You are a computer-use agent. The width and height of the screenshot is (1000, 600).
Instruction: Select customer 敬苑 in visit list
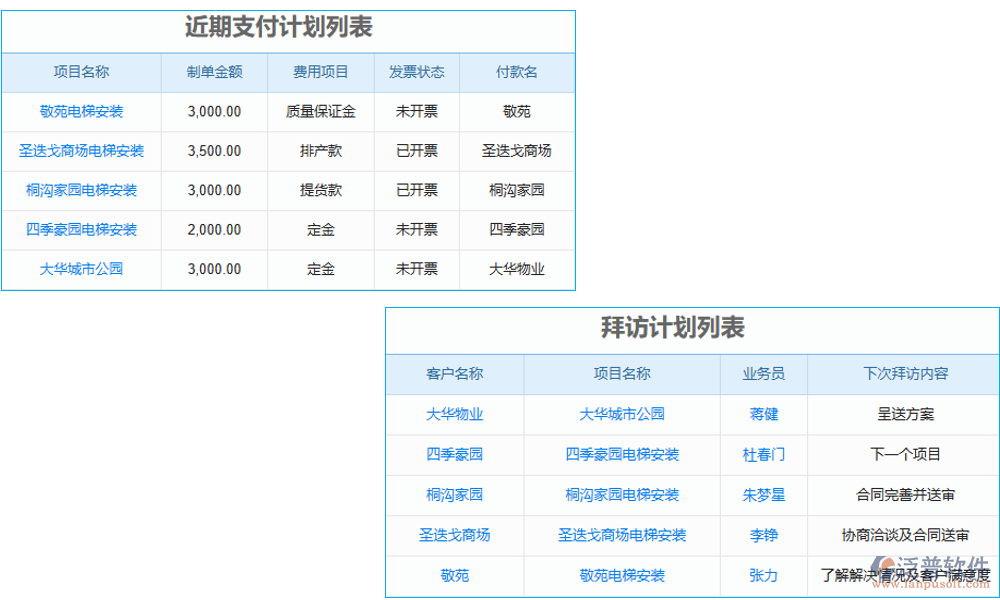(454, 576)
